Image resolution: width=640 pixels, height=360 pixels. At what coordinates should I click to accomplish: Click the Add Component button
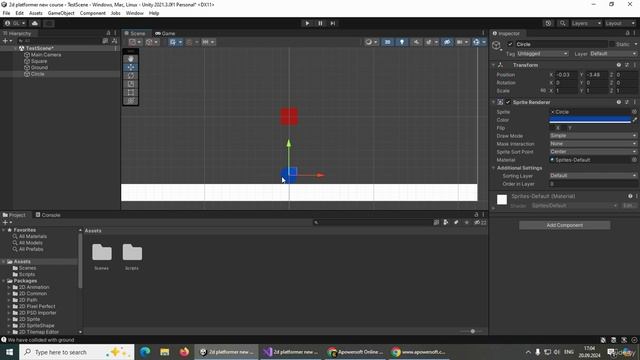[x=564, y=225]
